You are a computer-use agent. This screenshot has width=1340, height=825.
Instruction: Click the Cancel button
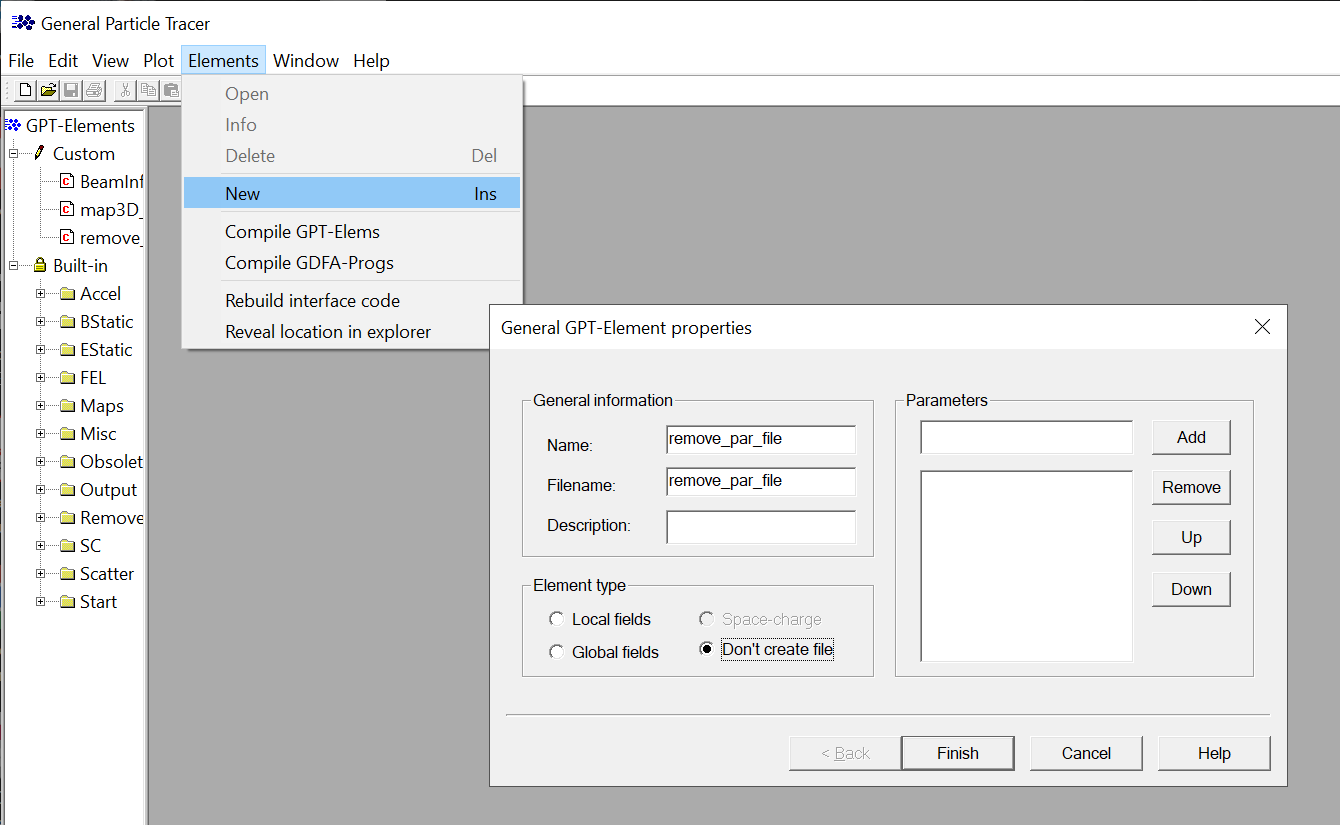tap(1086, 753)
